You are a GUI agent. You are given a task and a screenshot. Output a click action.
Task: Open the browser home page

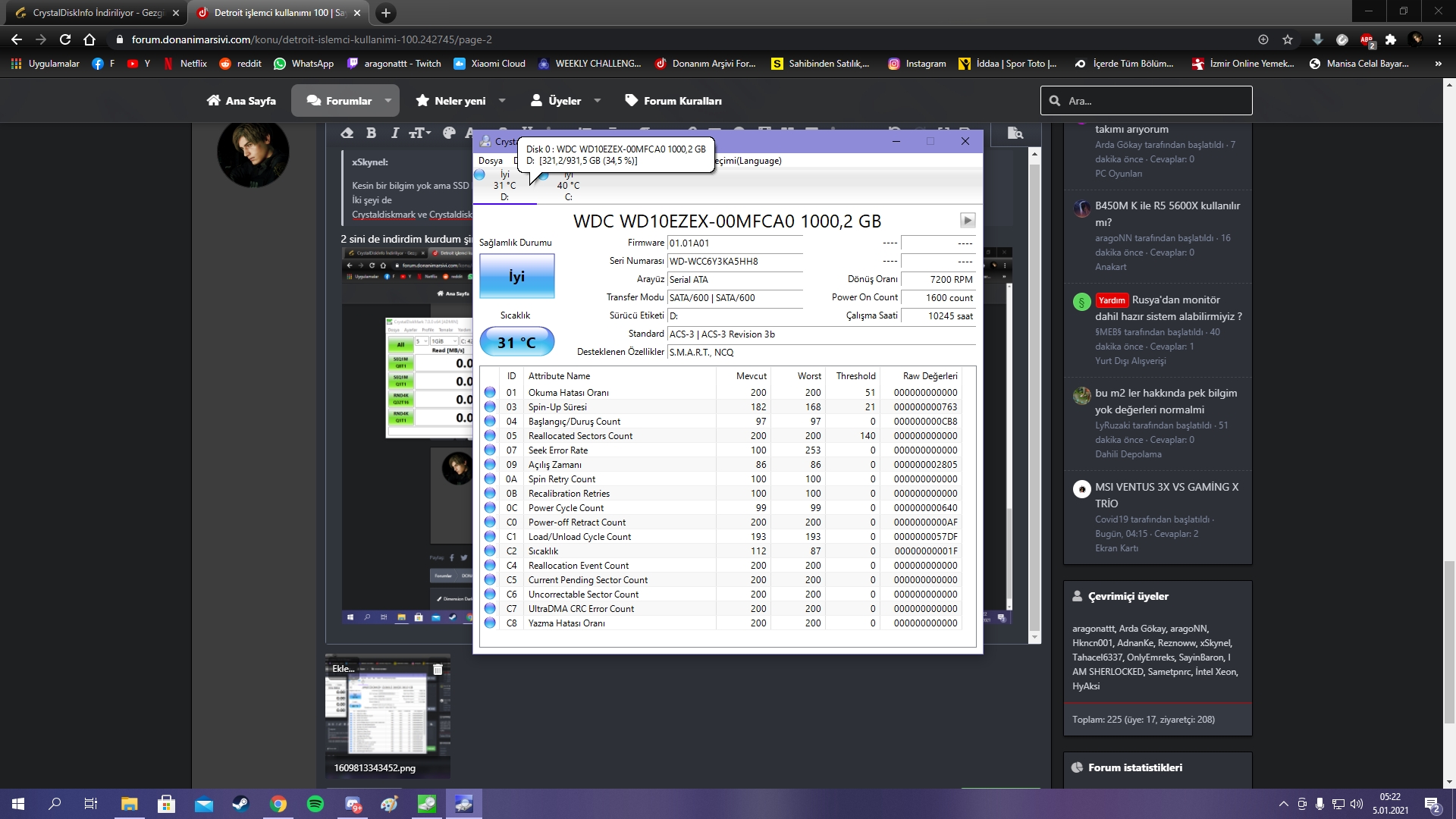pyautogui.click(x=89, y=39)
